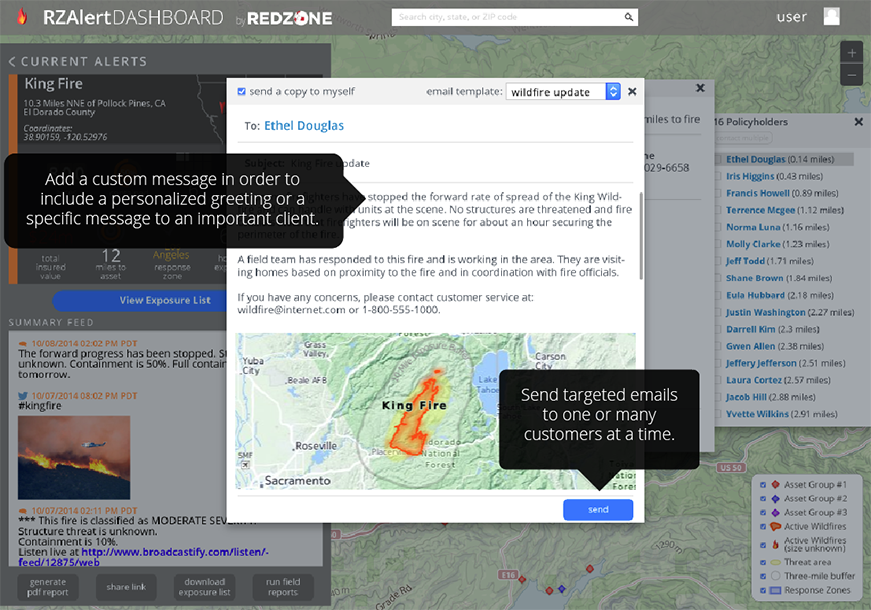Open the user avatar icon
Screen dimensions: 871x610
pos(831,16)
